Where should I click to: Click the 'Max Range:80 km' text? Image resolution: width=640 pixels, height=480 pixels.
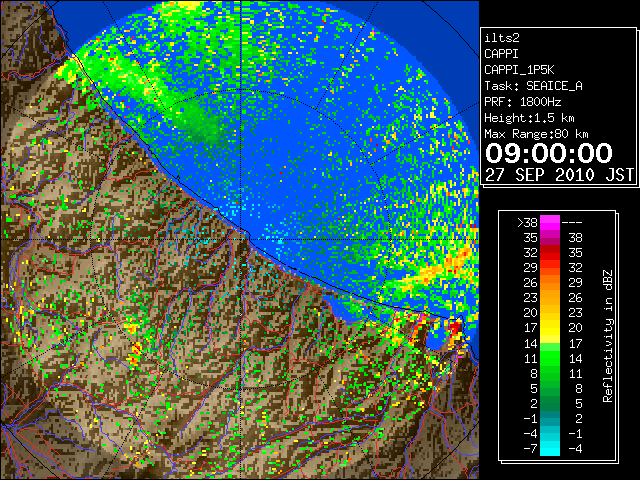[536, 134]
